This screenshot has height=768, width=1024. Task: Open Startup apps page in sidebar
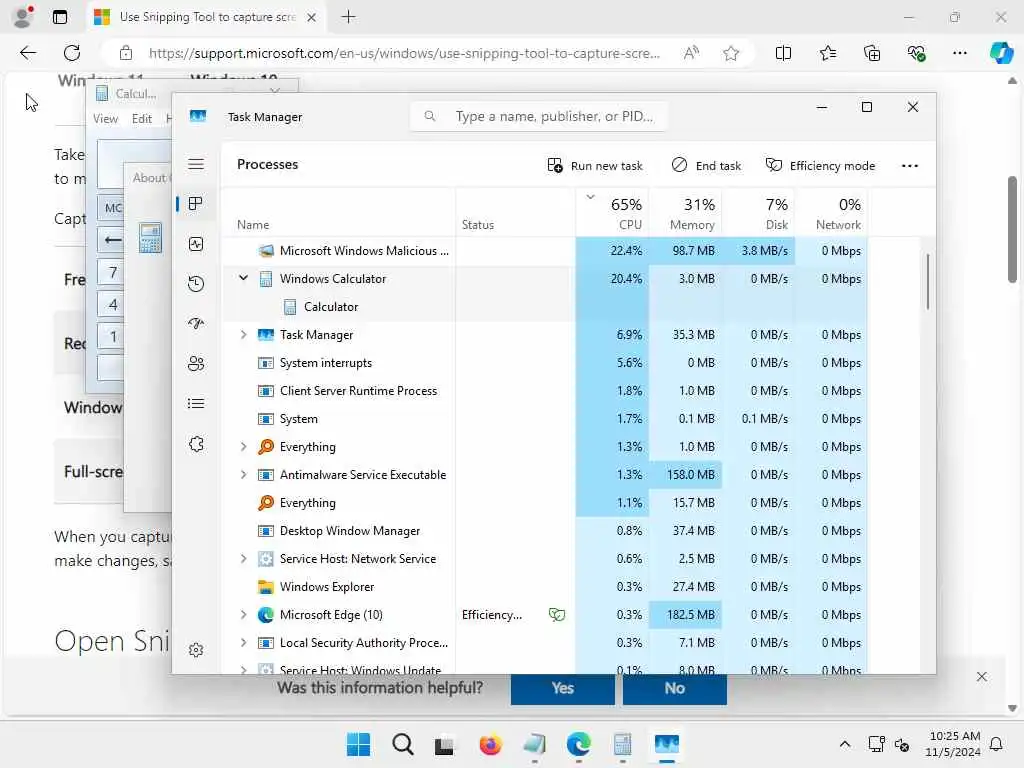coord(196,324)
